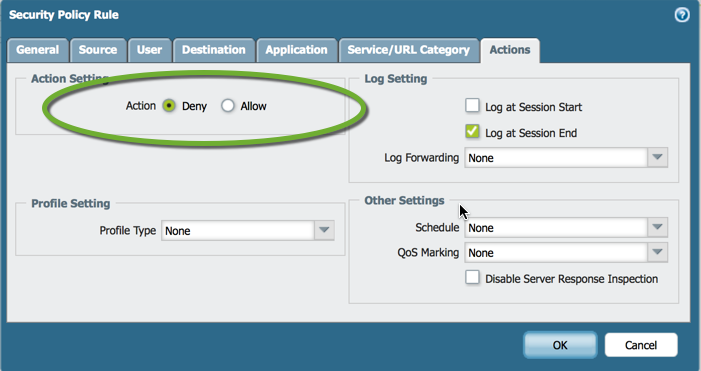Toggle Disable Server Response Inspection checkbox
This screenshot has height=371, width=701.
pyautogui.click(x=472, y=277)
